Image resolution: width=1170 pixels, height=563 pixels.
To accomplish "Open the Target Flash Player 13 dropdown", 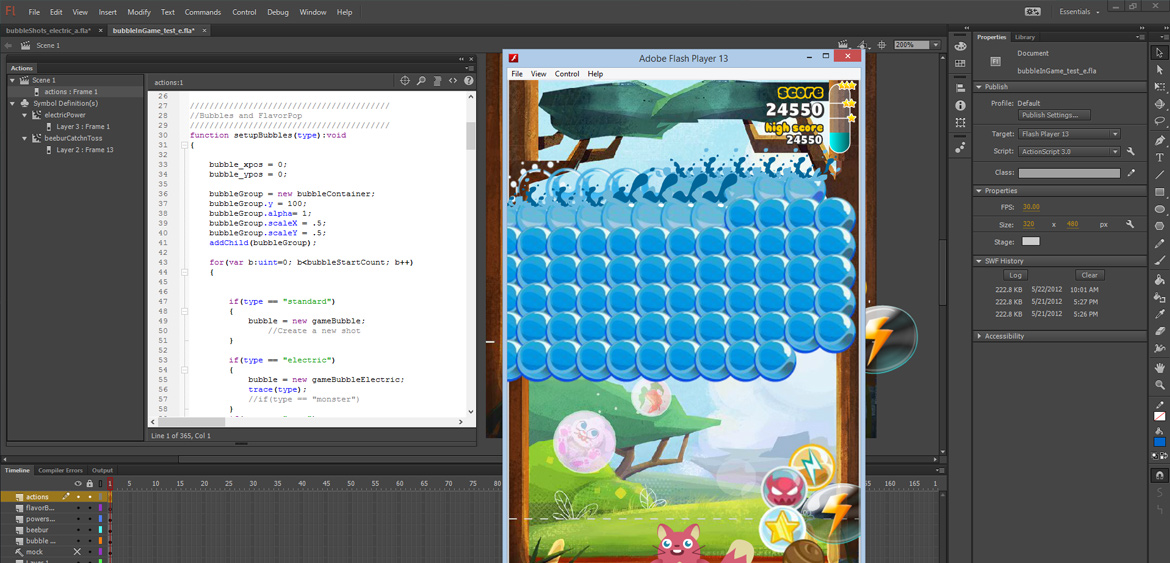I will tap(1068, 134).
